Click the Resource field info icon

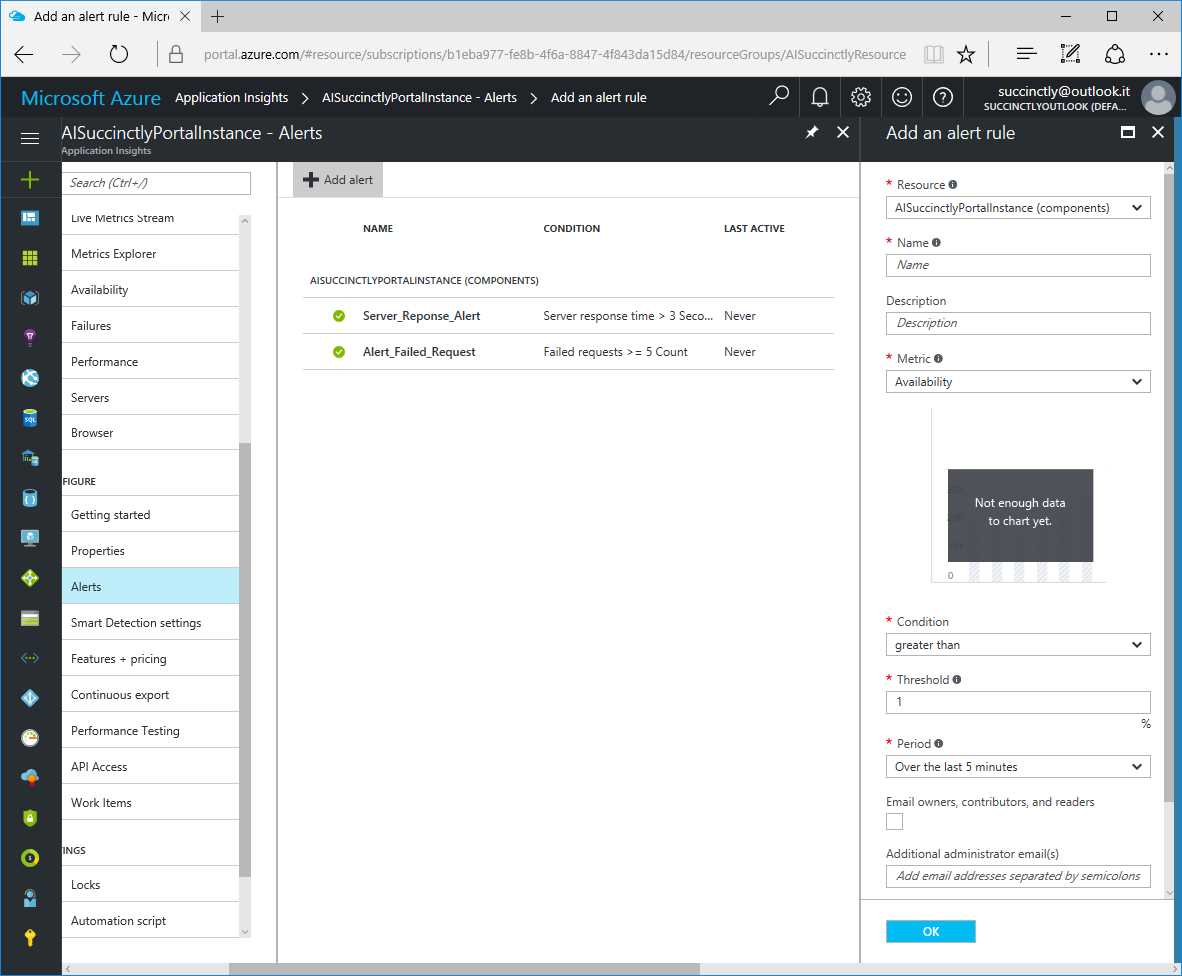tap(953, 185)
